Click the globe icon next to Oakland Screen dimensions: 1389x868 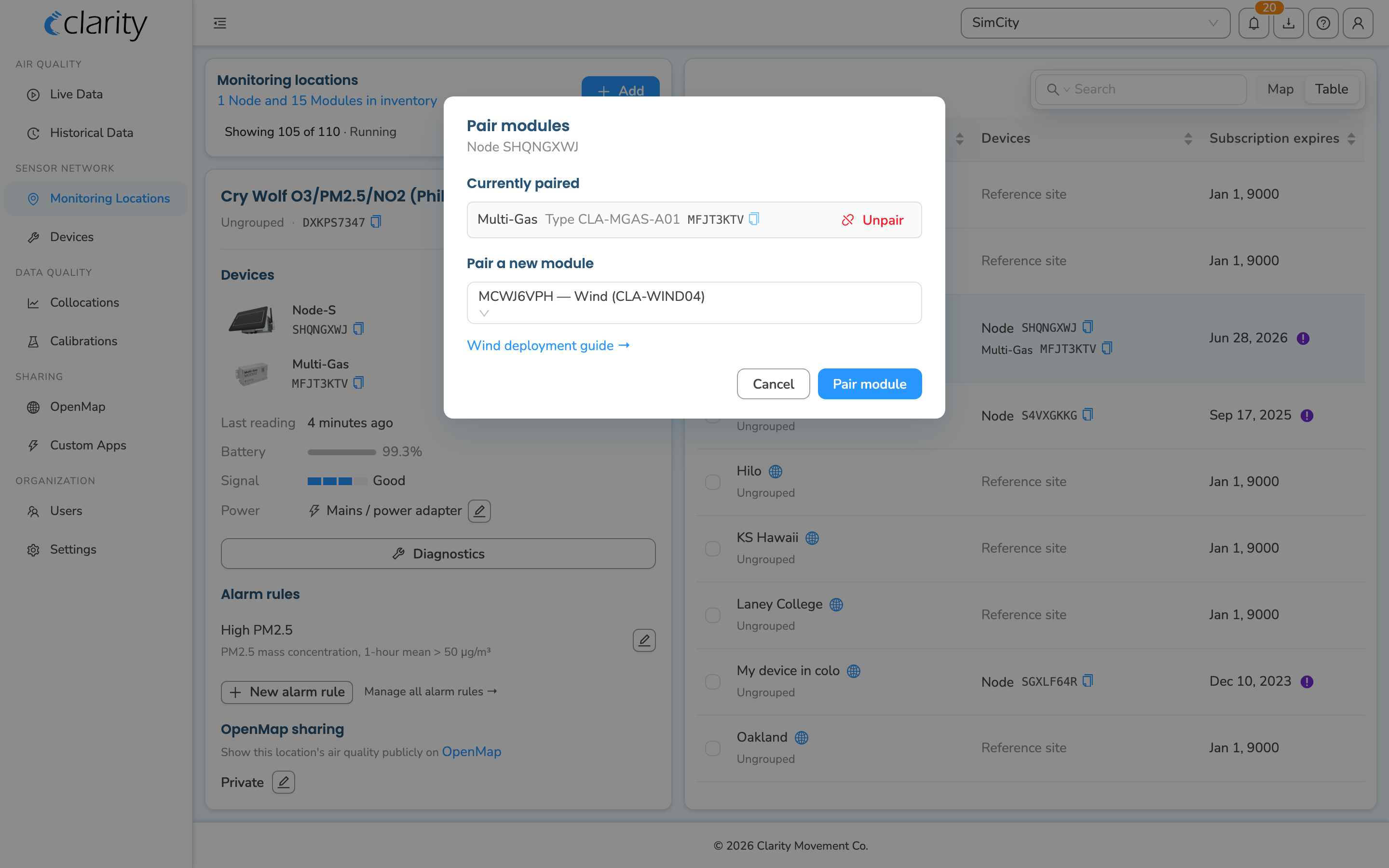pyautogui.click(x=801, y=738)
